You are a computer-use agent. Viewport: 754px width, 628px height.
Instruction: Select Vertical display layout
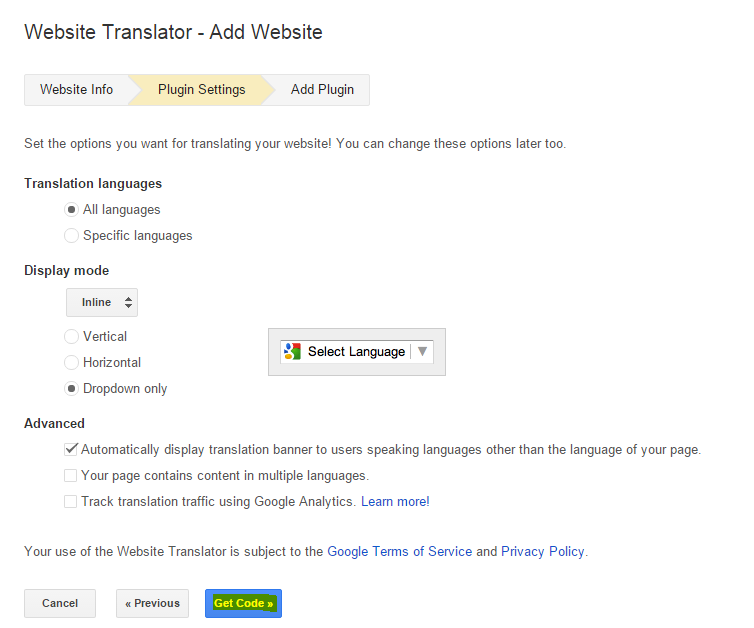(x=71, y=337)
